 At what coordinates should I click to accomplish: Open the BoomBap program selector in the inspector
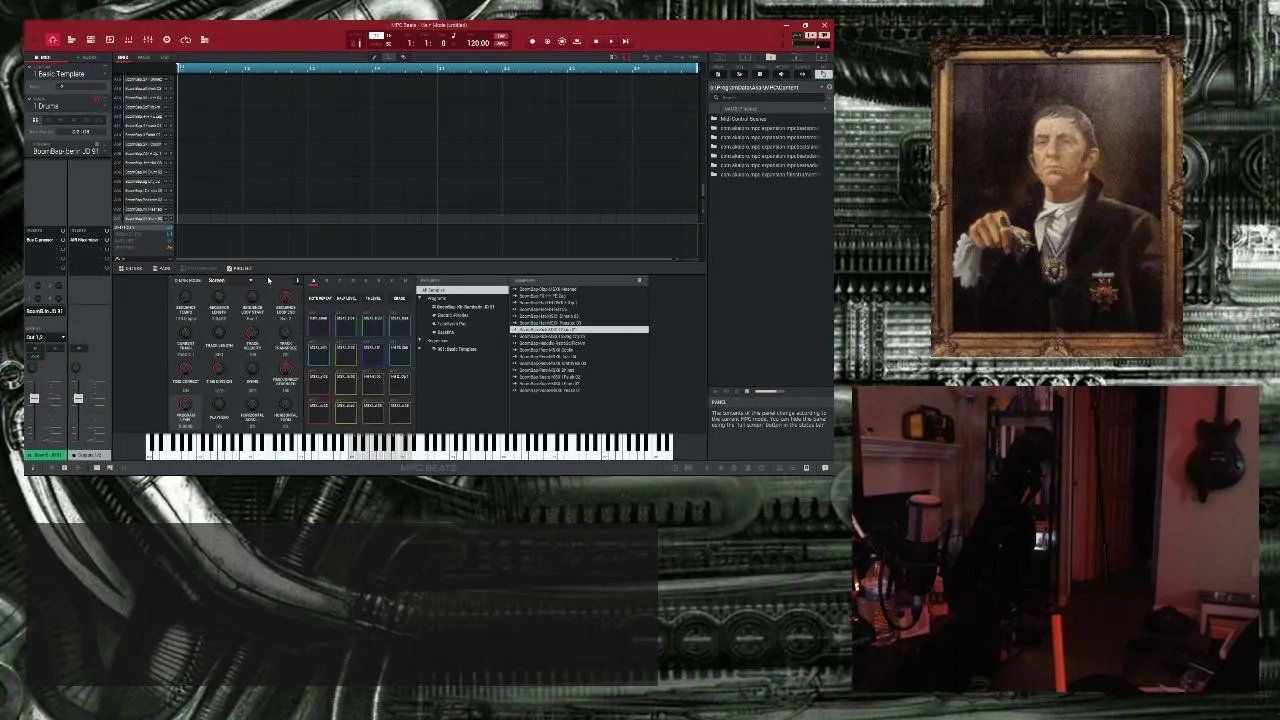[66, 152]
